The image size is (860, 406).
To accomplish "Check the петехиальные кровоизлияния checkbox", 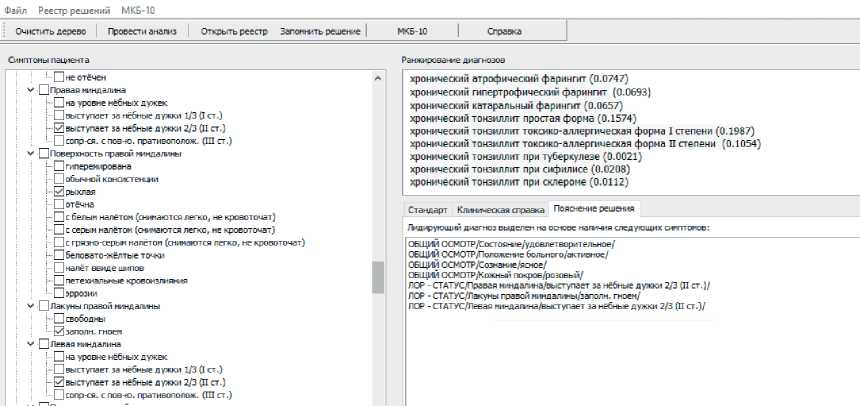I will 59,281.
